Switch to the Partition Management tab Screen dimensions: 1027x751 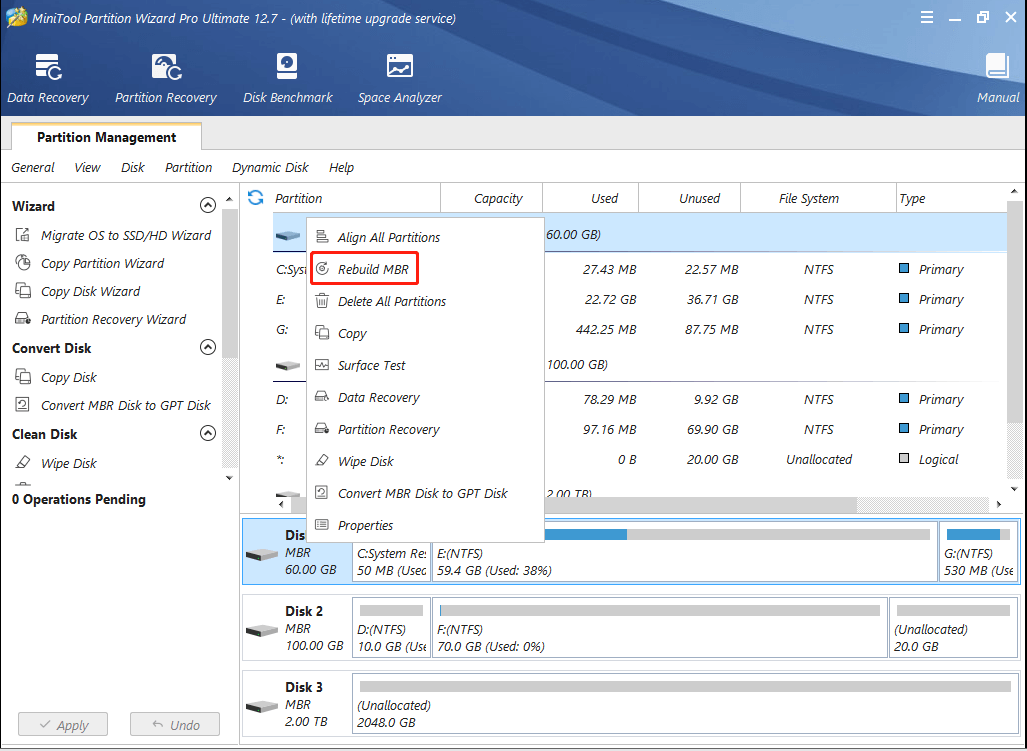tap(106, 138)
